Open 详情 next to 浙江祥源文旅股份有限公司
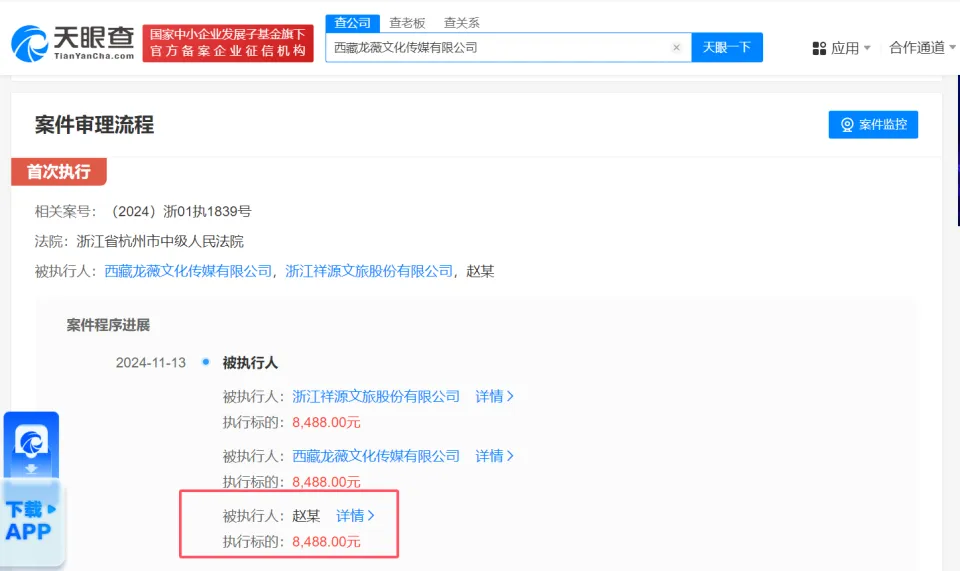The height and width of the screenshot is (571, 960). [x=494, y=396]
